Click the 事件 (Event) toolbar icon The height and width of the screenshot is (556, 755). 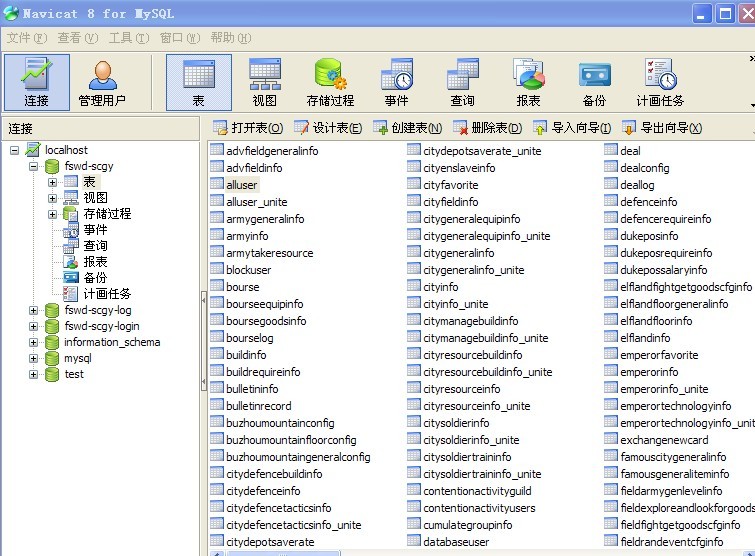396,82
